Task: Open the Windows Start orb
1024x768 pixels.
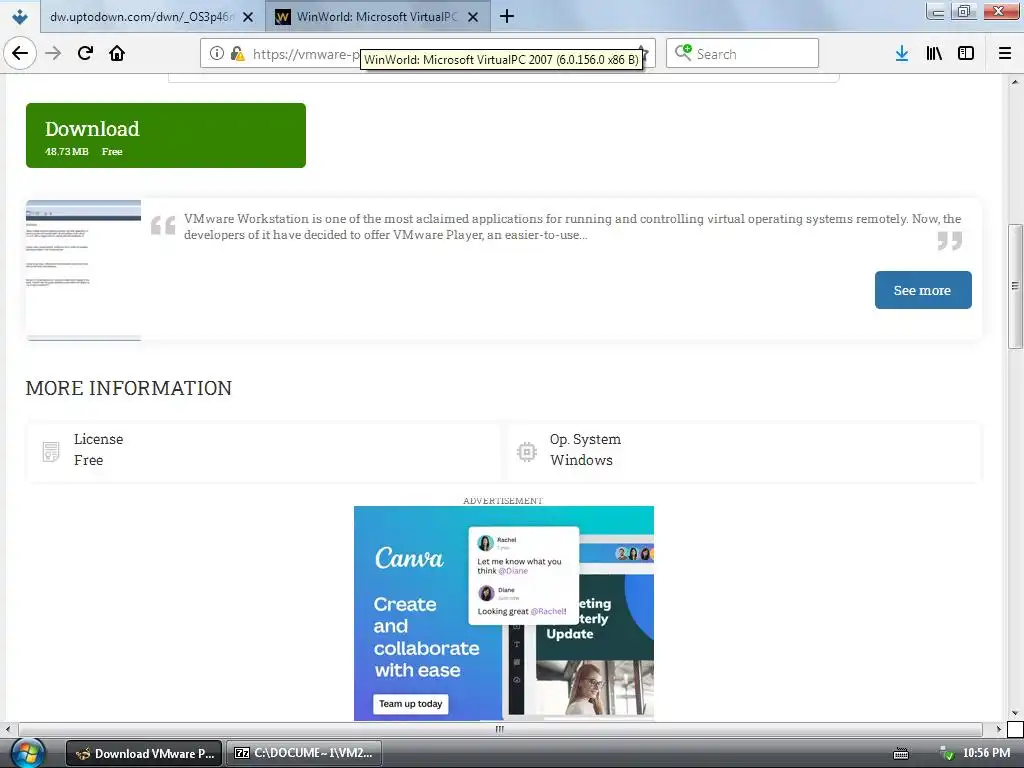Action: pos(27,753)
